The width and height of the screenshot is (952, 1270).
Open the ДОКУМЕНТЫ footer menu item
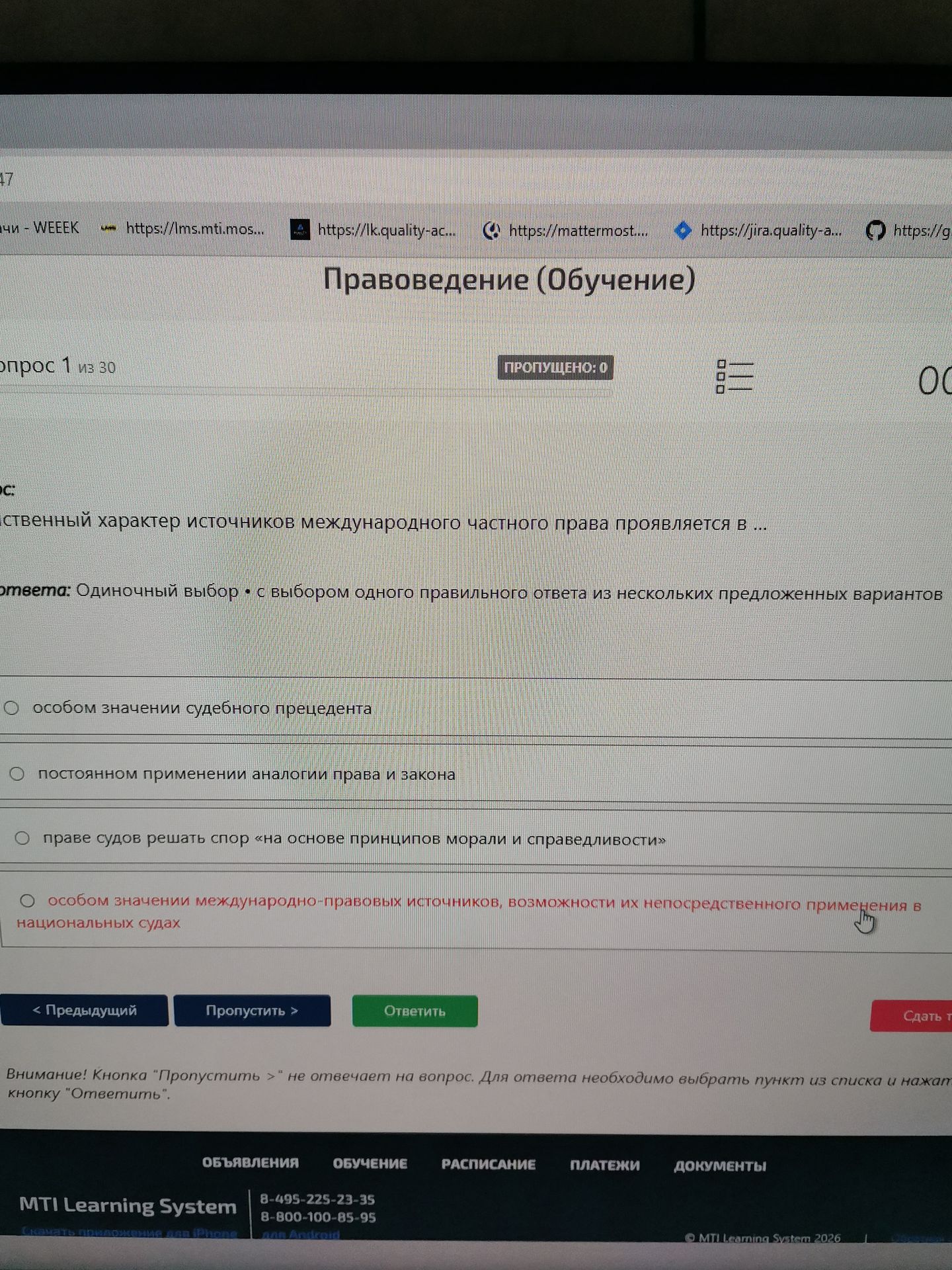720,1166
